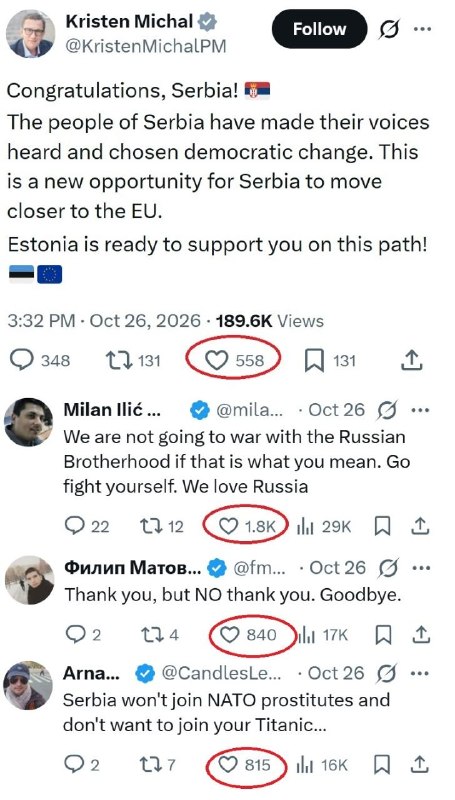Share Филип Матов's reply
Screen dimensions: 455x800
tap(420, 634)
